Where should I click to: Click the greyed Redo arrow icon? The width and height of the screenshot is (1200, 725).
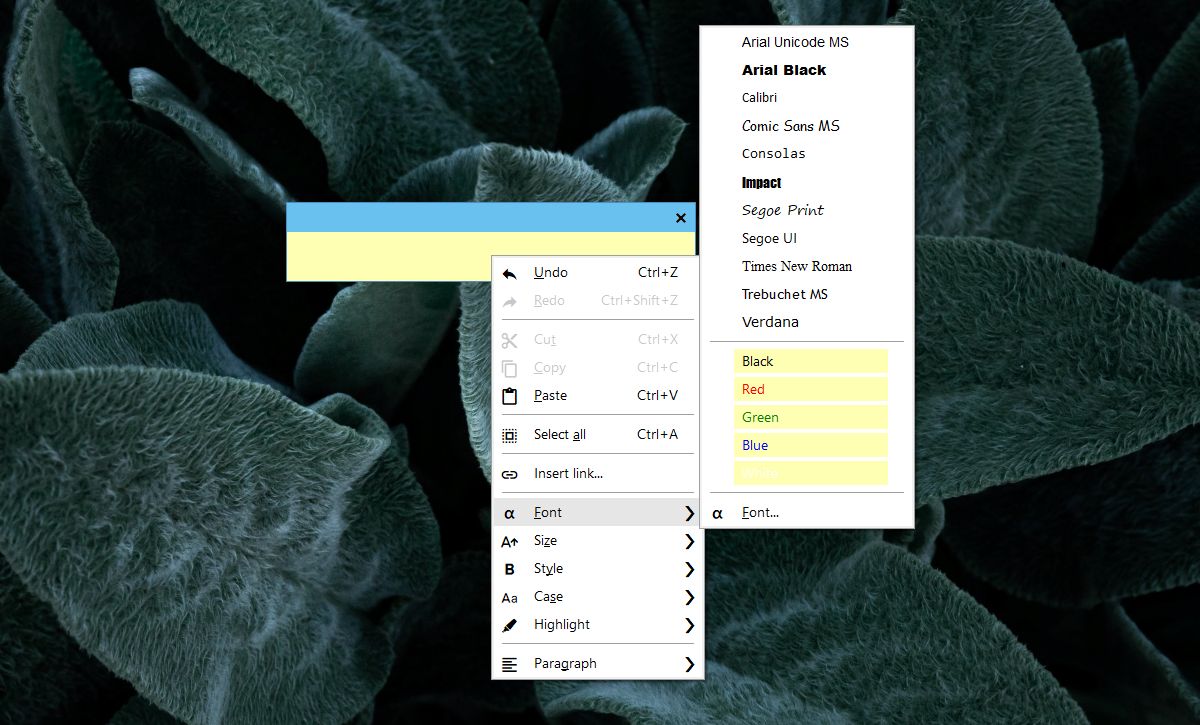tap(510, 301)
